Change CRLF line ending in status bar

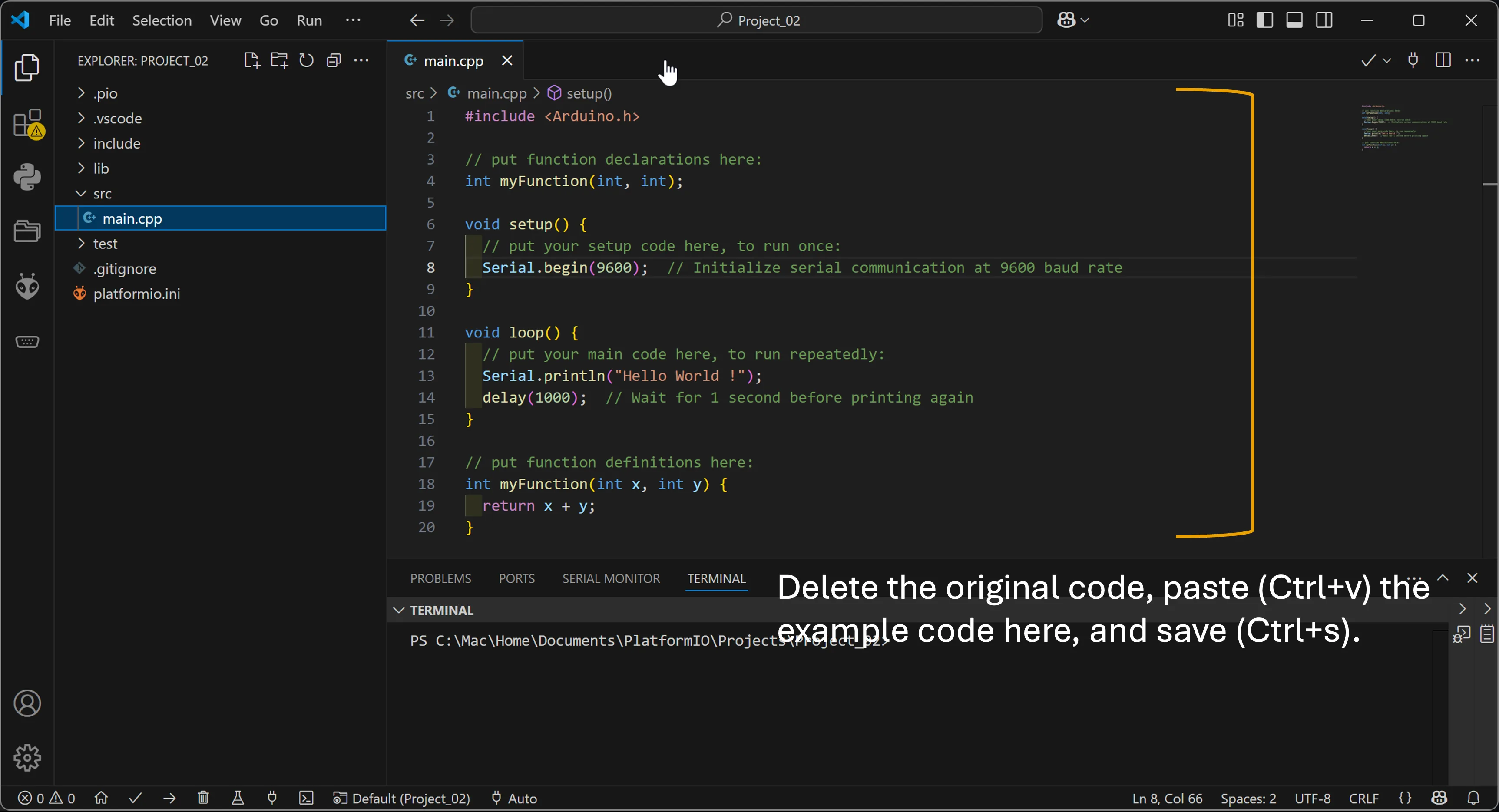coord(1363,798)
